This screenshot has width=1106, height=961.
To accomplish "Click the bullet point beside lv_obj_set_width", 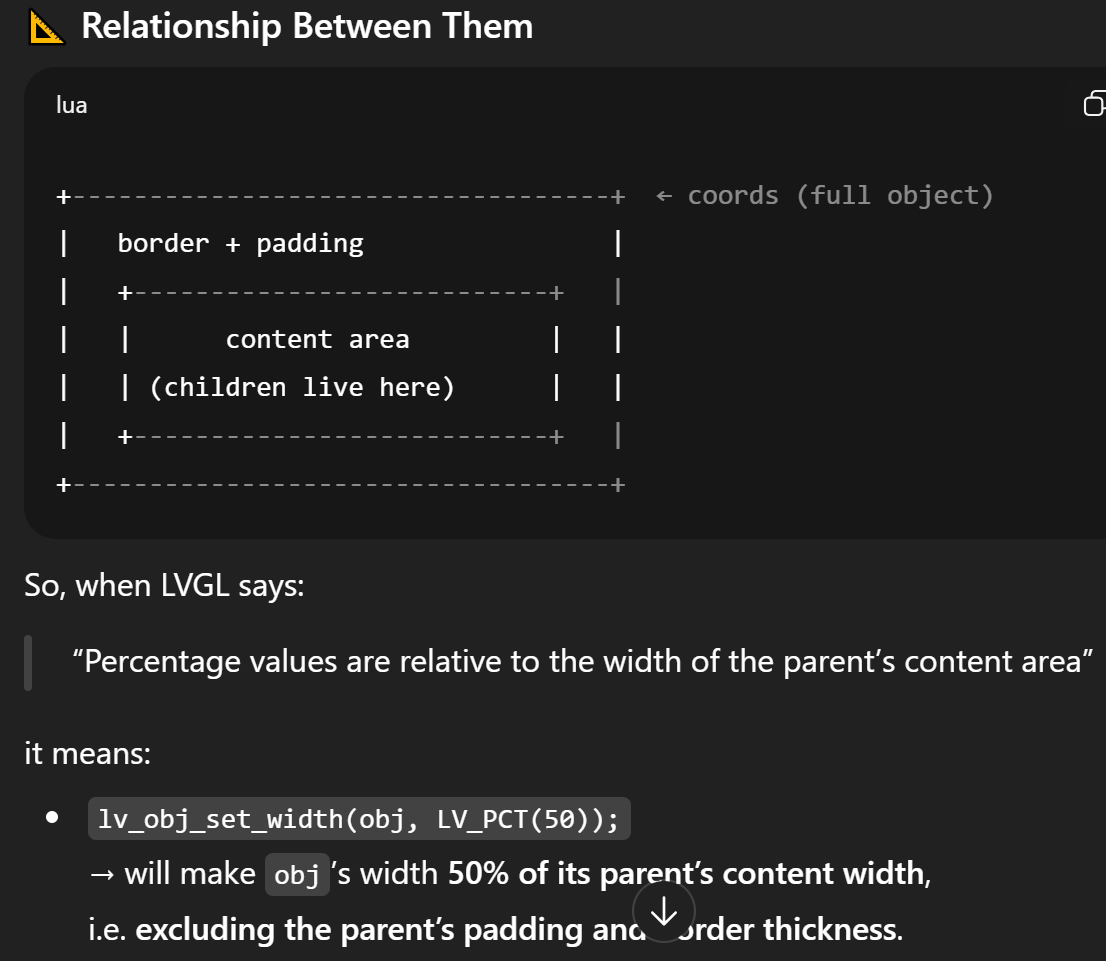I will tap(52, 819).
